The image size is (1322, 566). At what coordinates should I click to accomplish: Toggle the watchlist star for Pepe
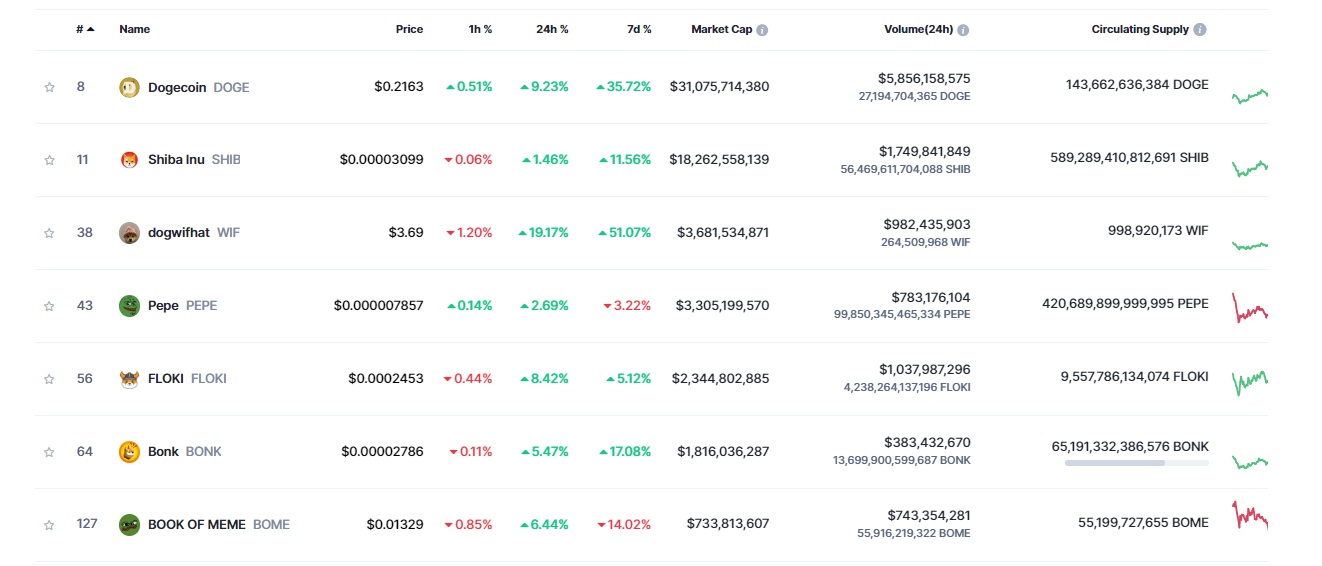[49, 306]
